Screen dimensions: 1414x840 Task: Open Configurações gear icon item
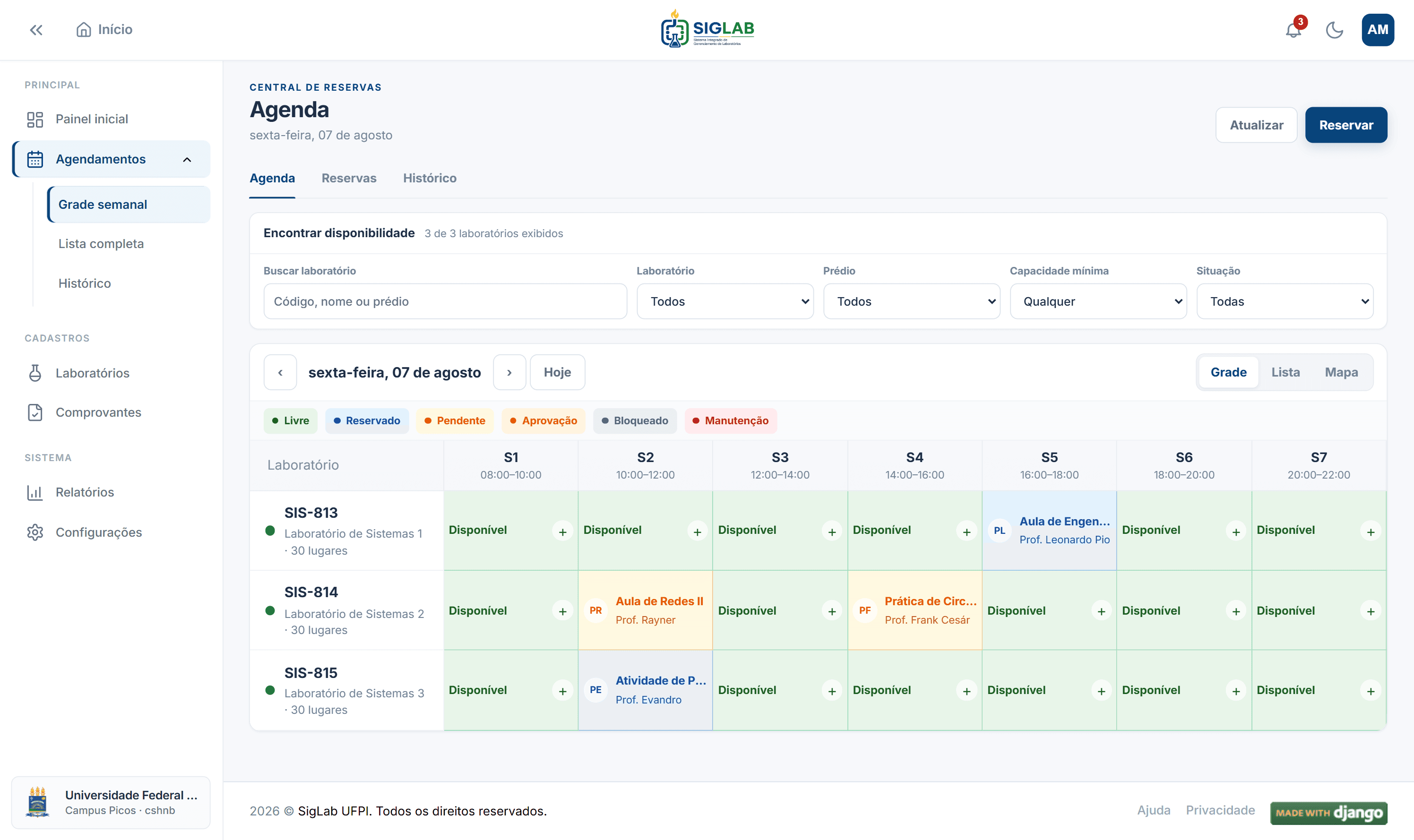click(x=111, y=532)
